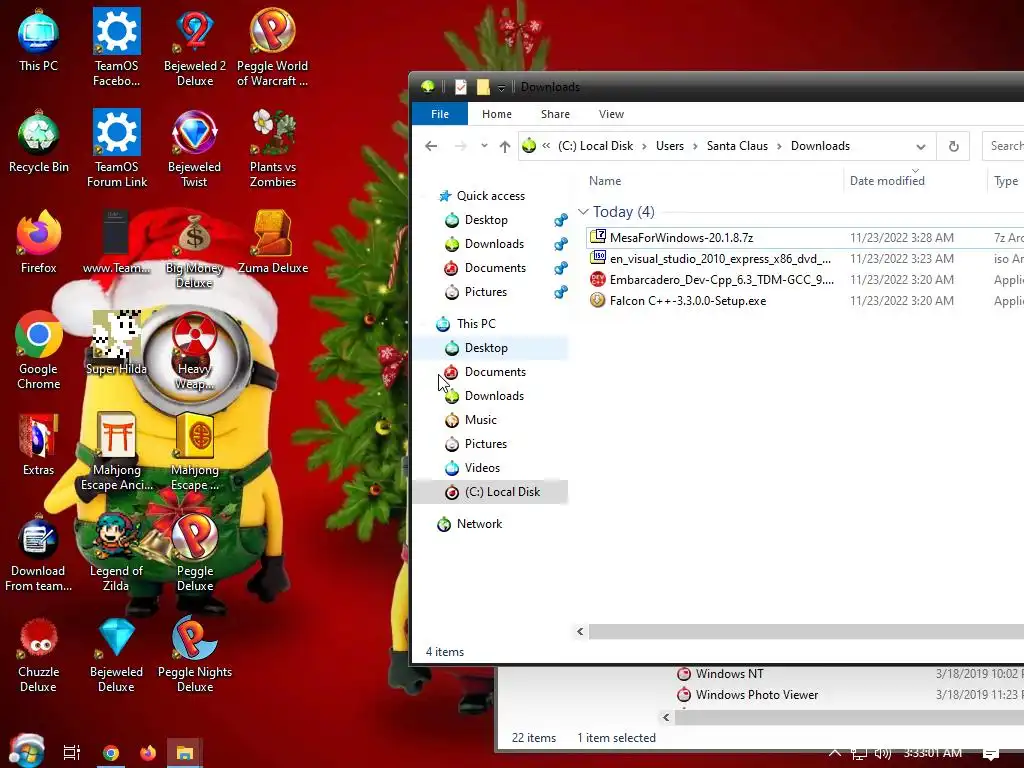Image resolution: width=1024 pixels, height=768 pixels.
Task: Click the clock in system tray
Action: click(932, 753)
